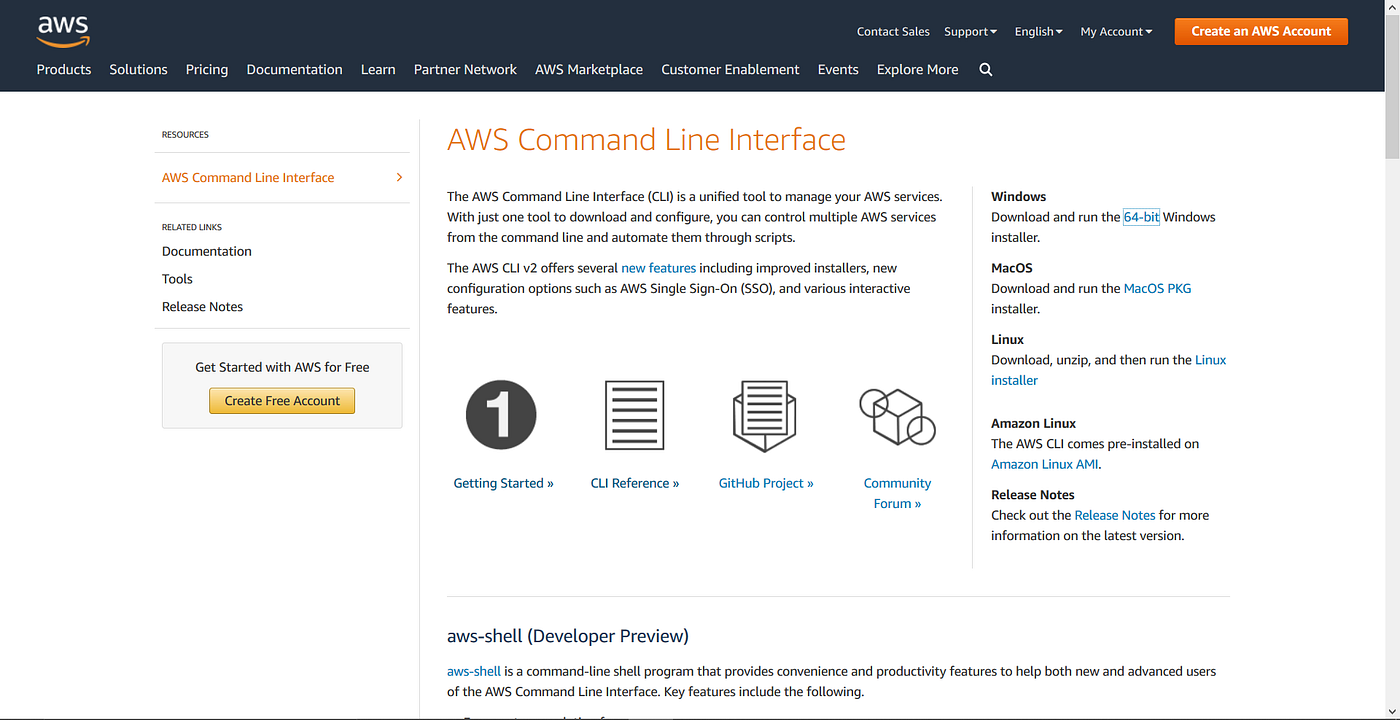Open GitHub Project » link
Viewport: 1400px width, 720px height.
(x=766, y=483)
